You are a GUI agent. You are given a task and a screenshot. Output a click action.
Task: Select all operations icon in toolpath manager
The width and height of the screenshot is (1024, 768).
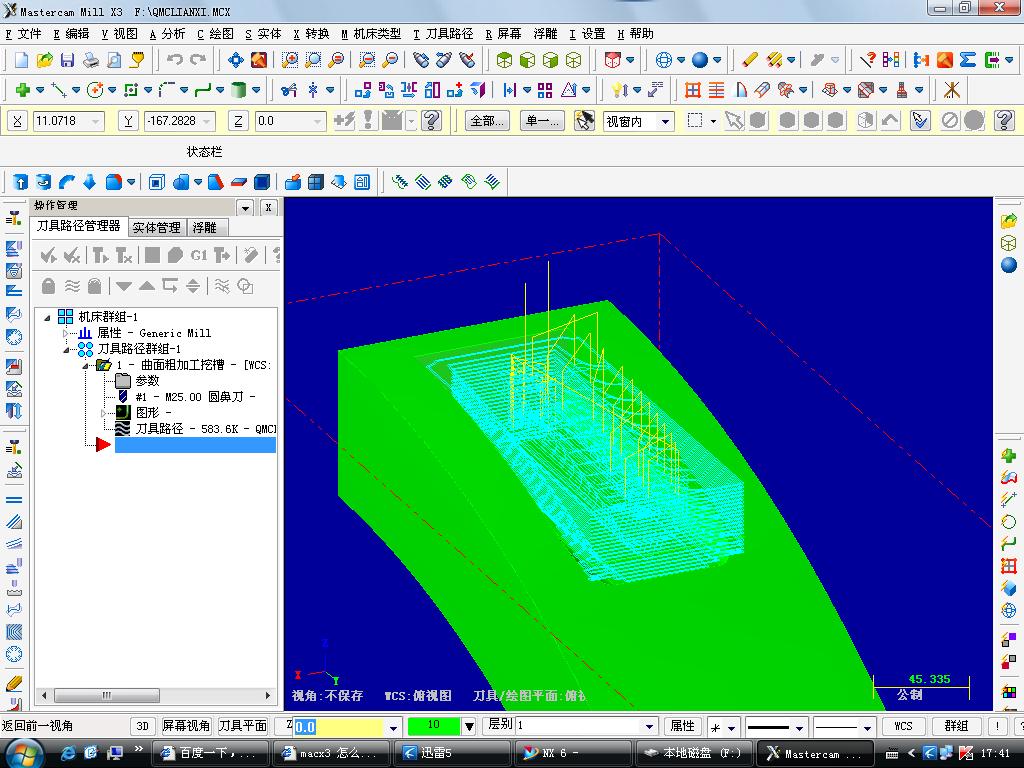[48, 255]
